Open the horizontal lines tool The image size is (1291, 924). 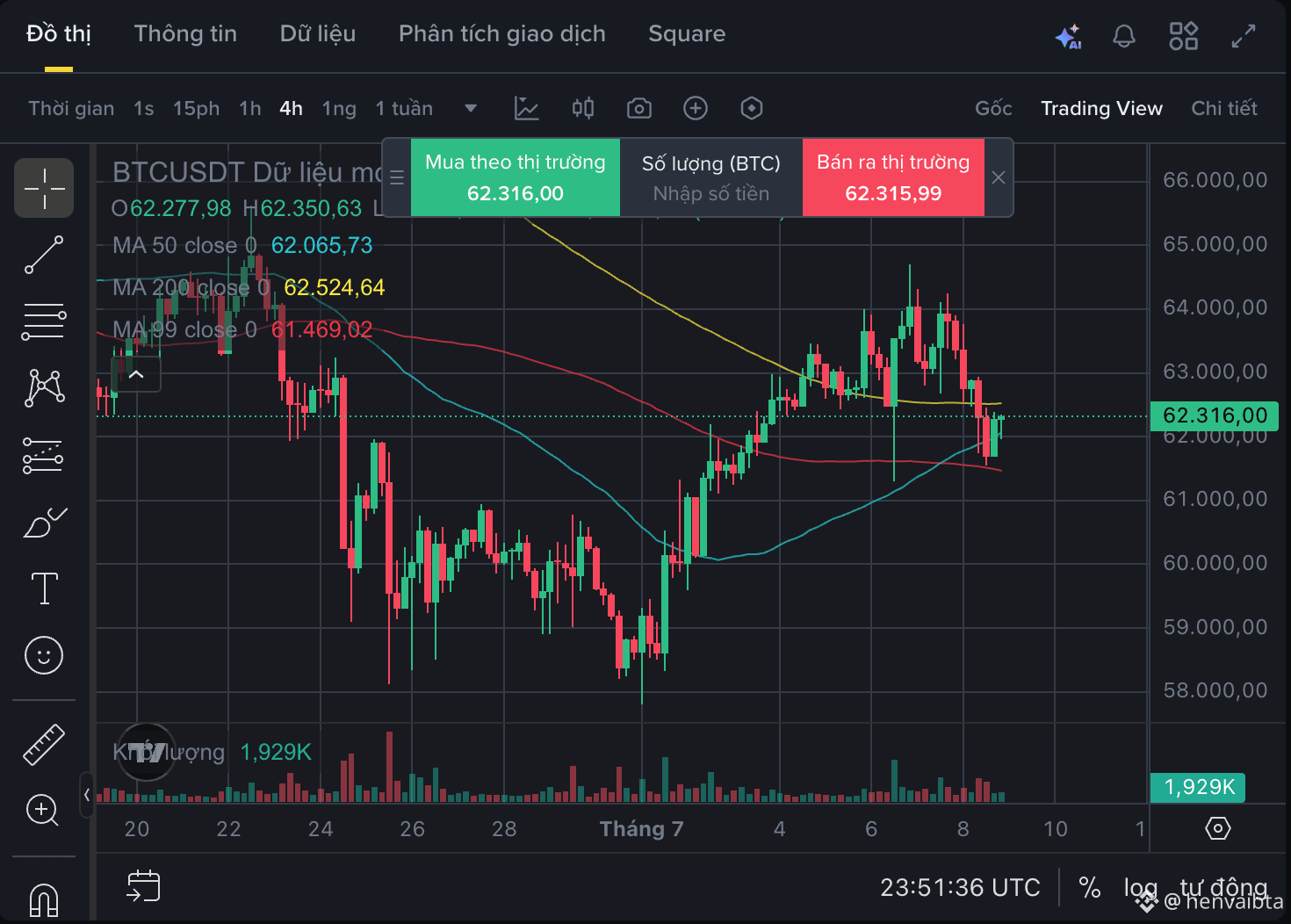point(44,321)
